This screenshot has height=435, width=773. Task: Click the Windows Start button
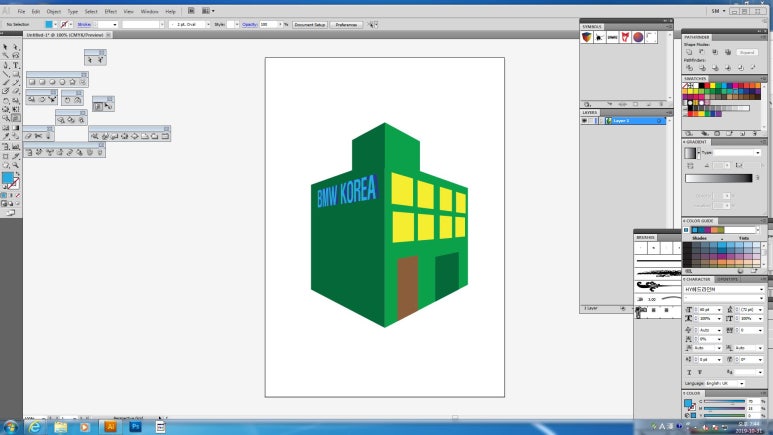pos(10,427)
